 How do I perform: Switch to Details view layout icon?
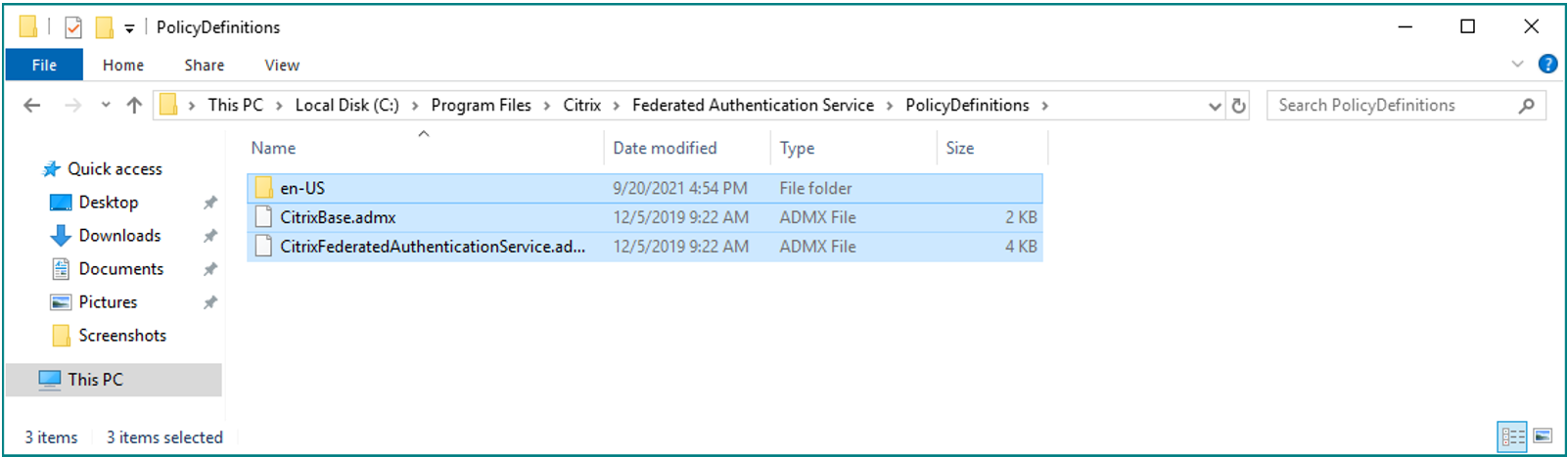point(1512,436)
